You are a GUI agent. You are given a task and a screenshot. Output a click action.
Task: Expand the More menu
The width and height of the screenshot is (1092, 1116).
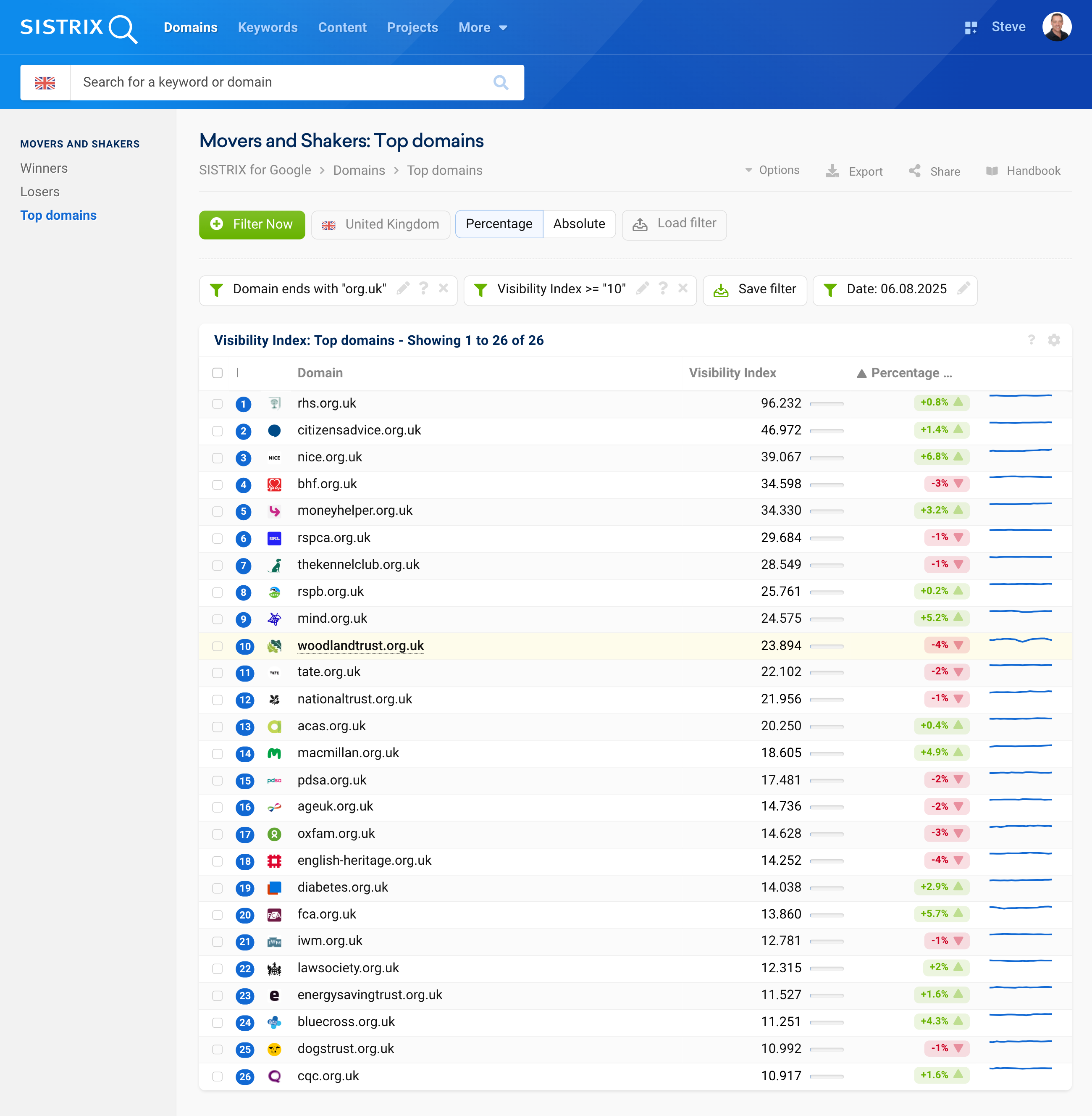click(483, 28)
